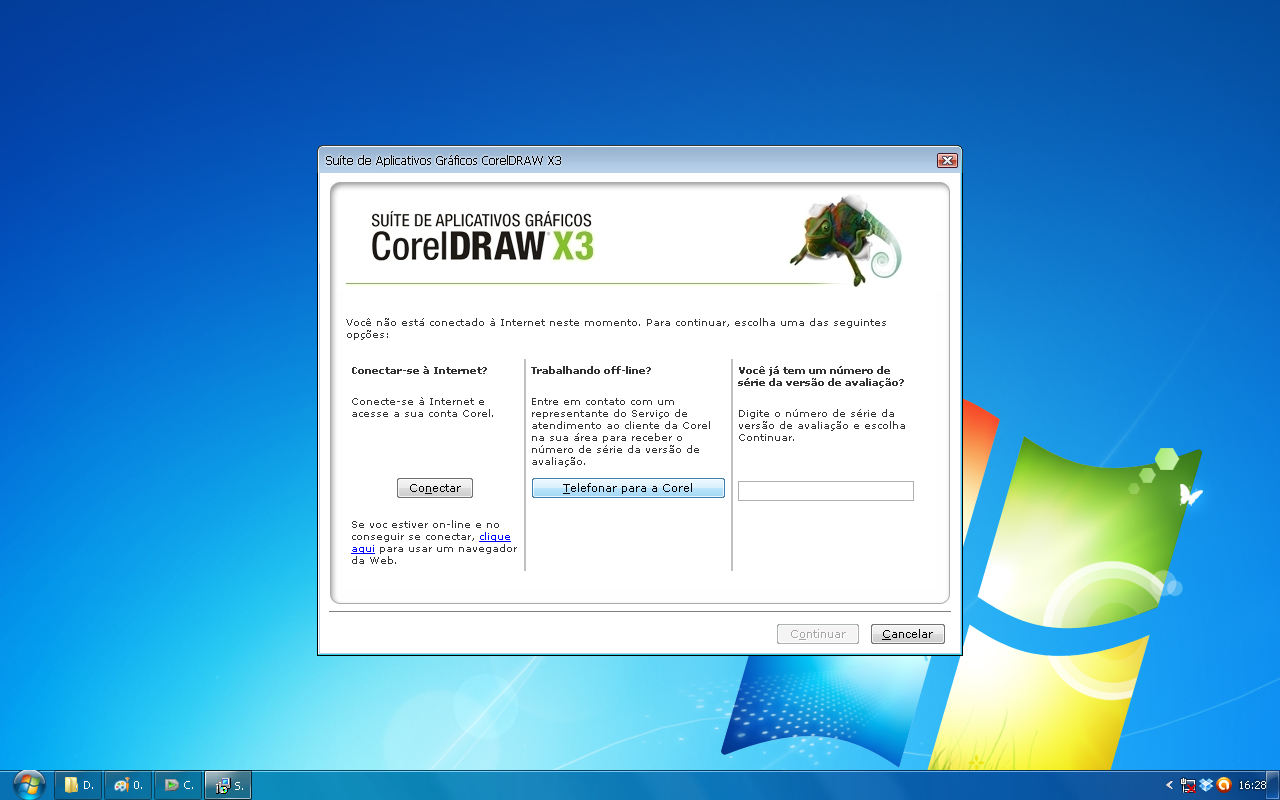Click the 'Conecte-se à Internet e acesse' description

[422, 407]
